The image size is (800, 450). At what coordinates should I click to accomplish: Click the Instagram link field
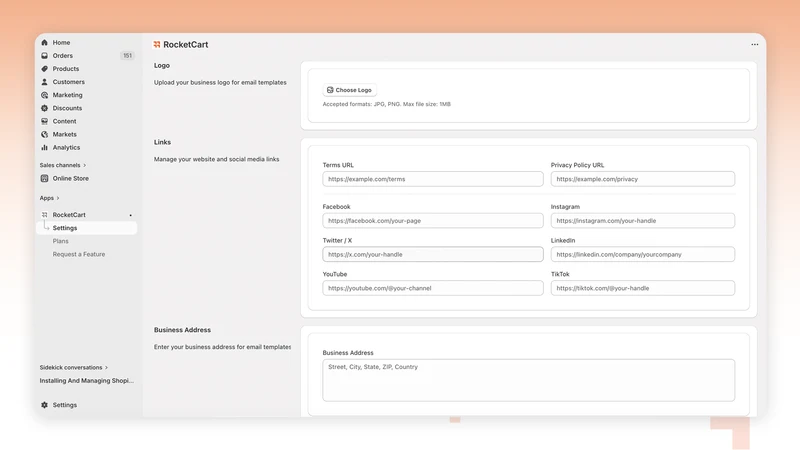(x=643, y=220)
